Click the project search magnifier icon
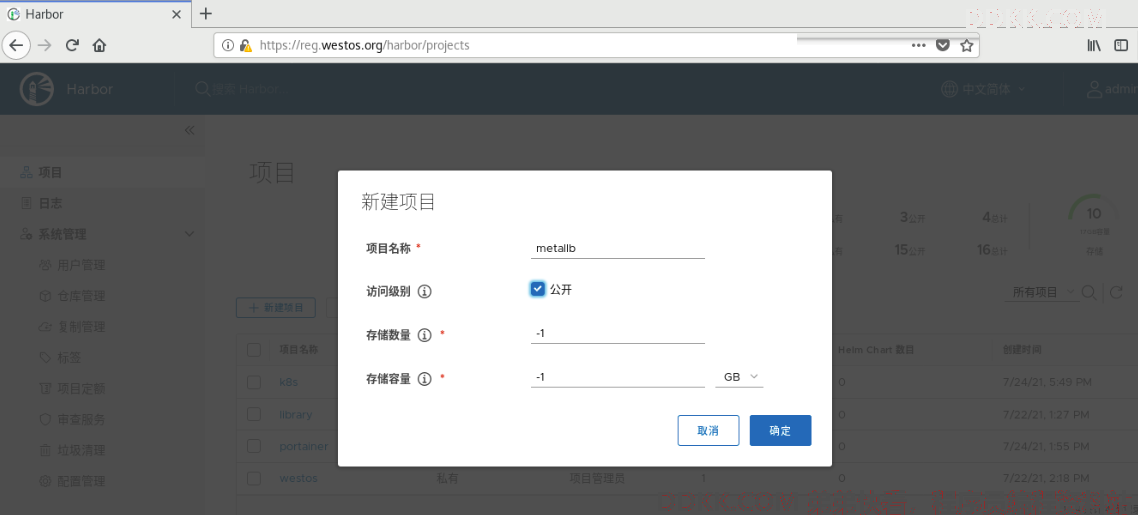The width and height of the screenshot is (1138, 515). (1089, 292)
